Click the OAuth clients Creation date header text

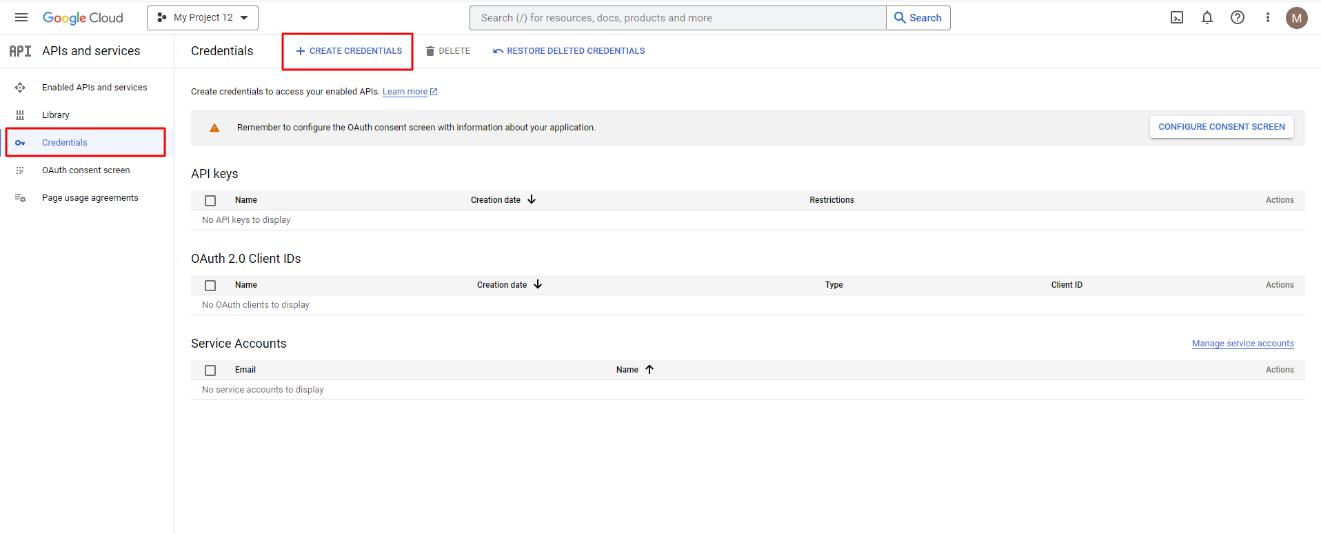pyautogui.click(x=502, y=285)
